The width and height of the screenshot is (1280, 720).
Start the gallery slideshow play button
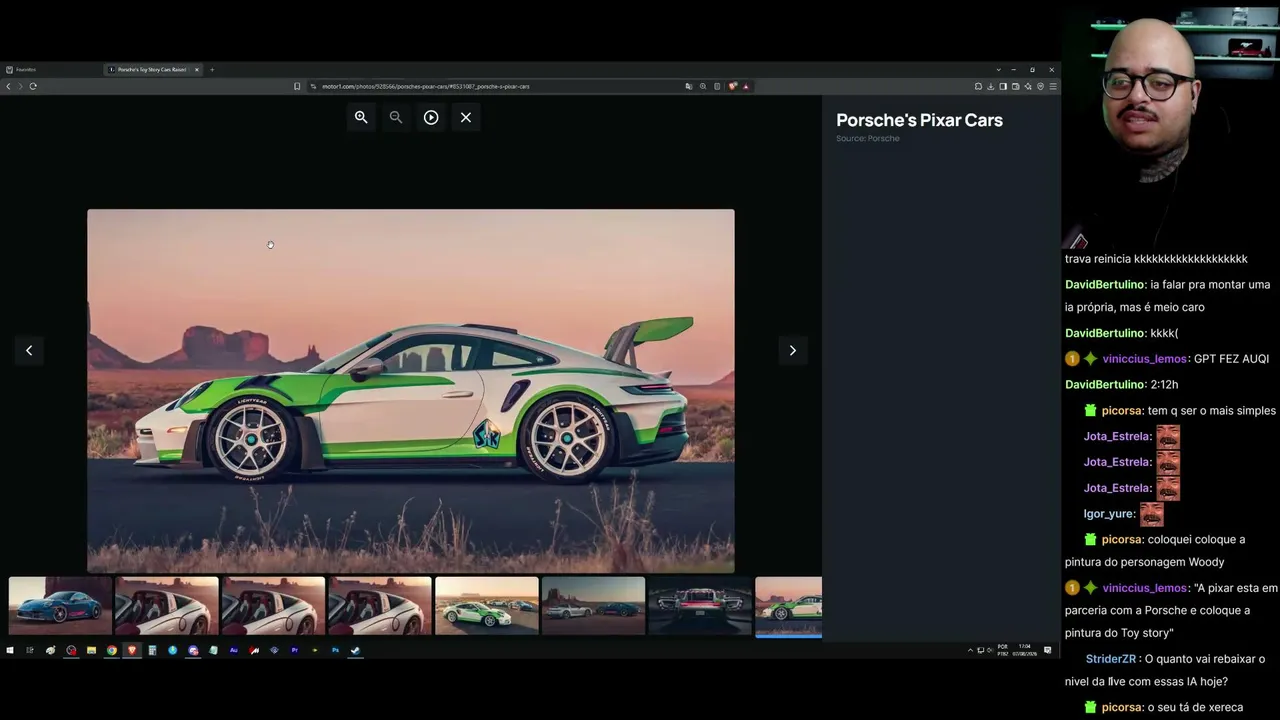pos(431,117)
